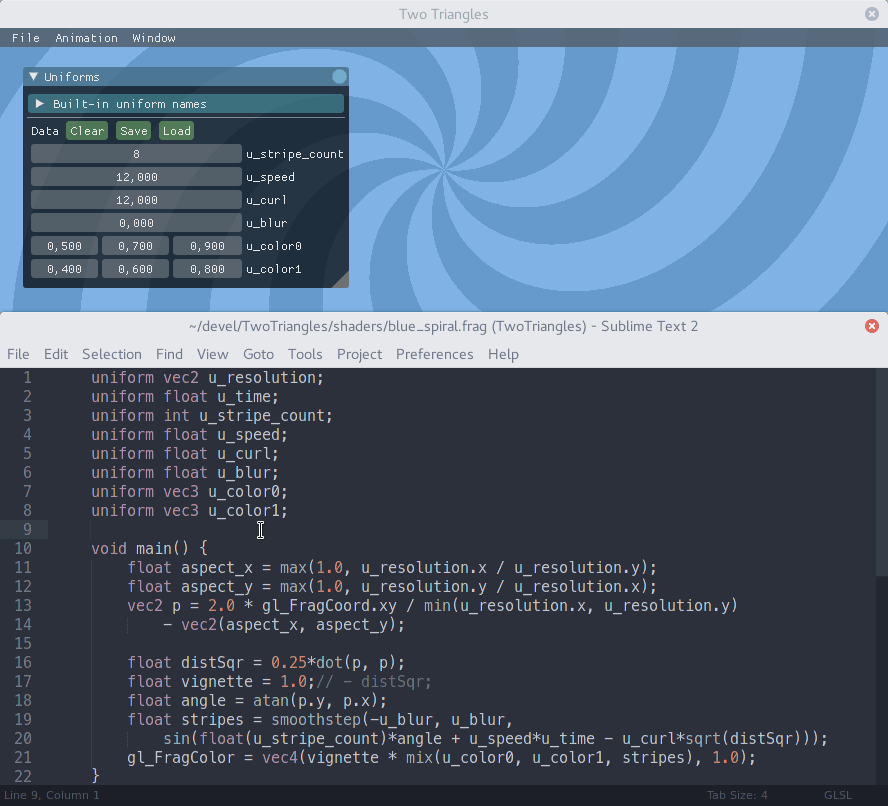Click line number 16 in gutter
888x806 pixels.
(23, 662)
